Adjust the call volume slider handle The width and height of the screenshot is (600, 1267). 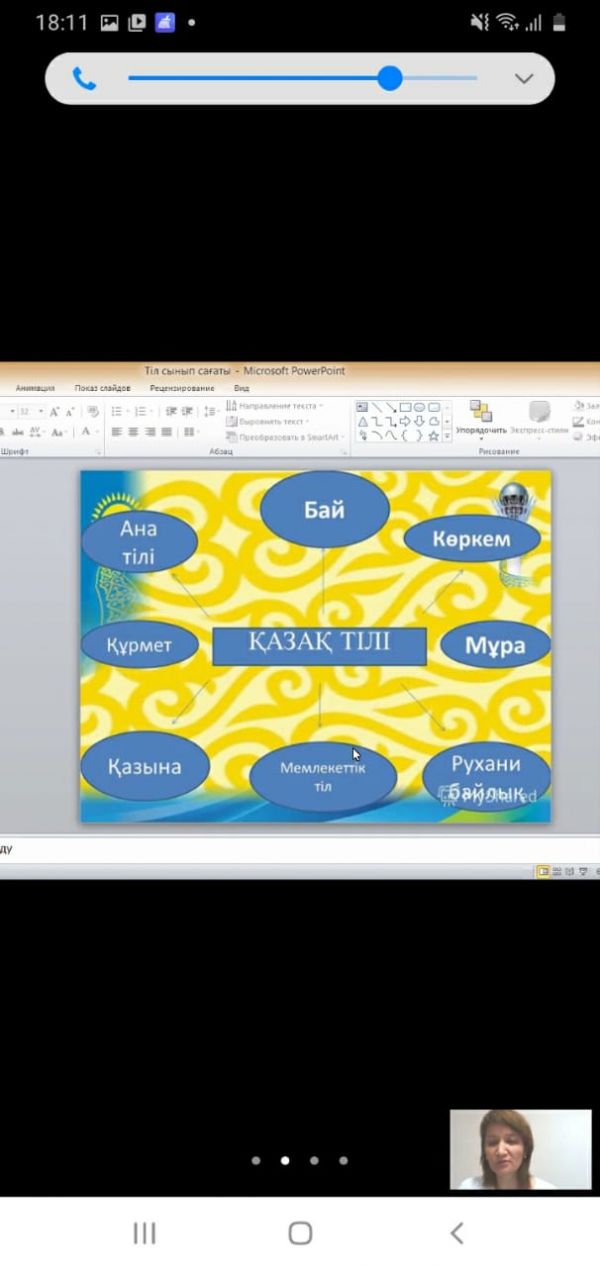point(389,78)
